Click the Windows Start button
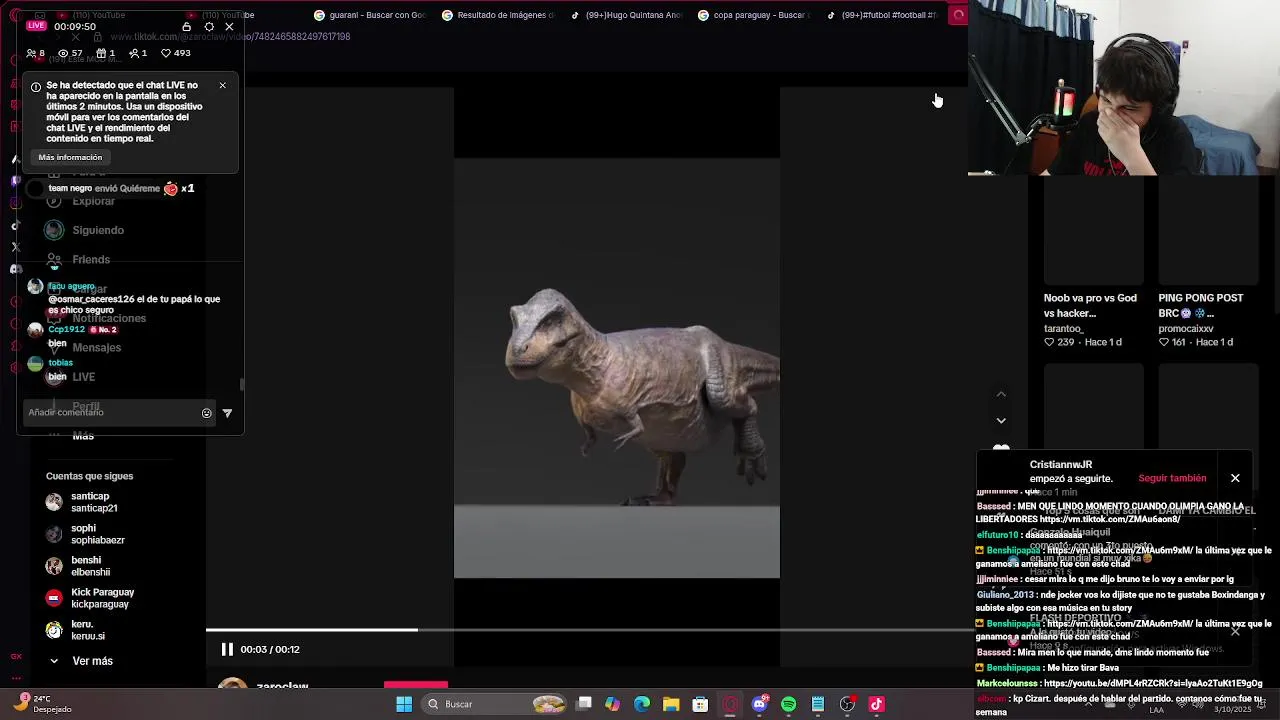Screen dimensions: 1280x720 pyautogui.click(x=404, y=704)
